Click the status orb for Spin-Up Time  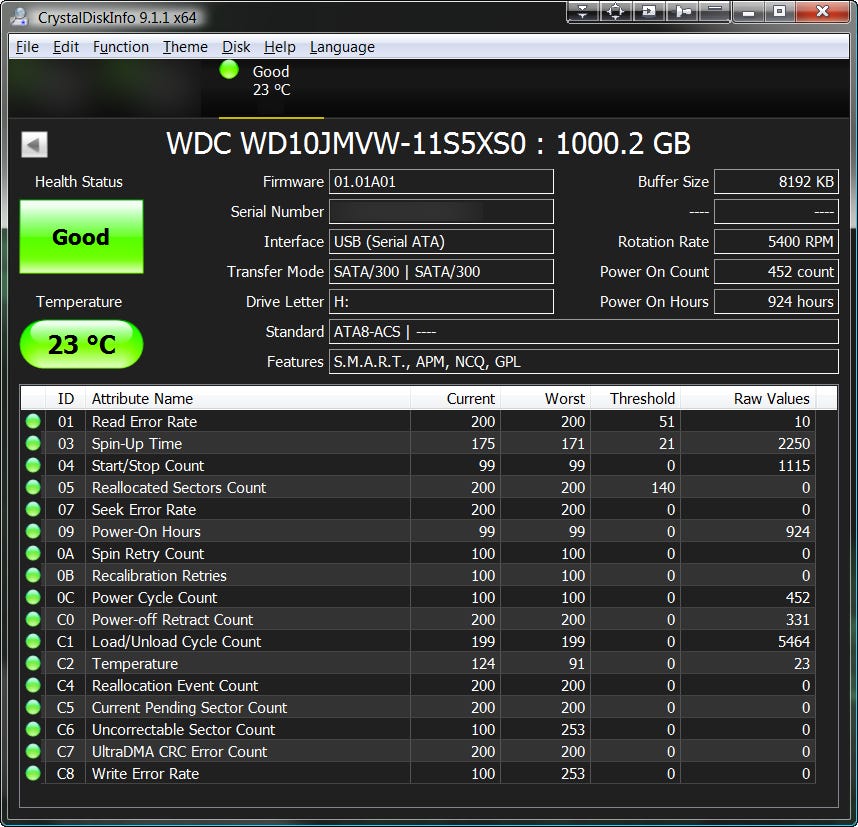pos(33,443)
